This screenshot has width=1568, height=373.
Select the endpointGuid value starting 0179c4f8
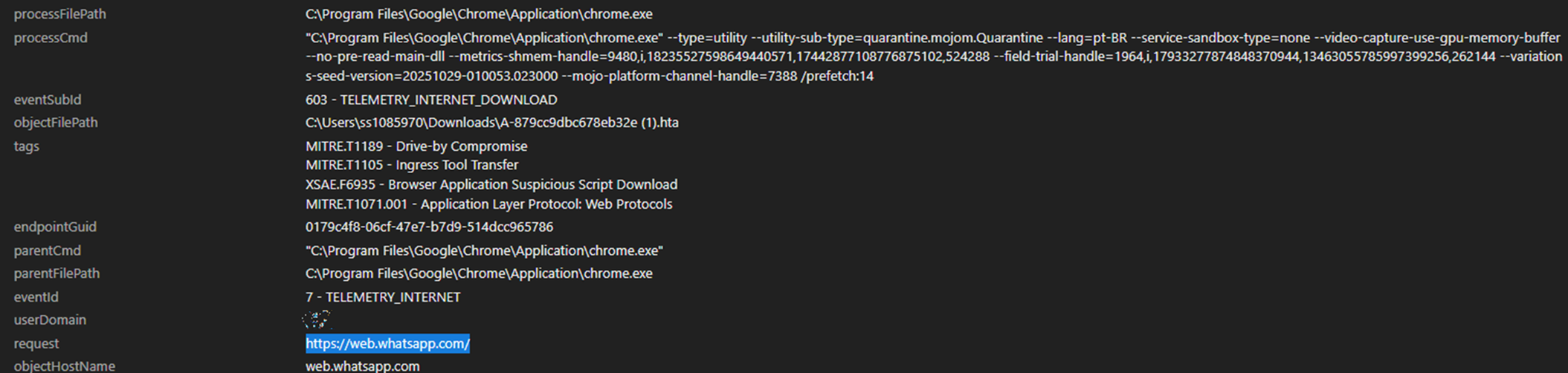click(x=429, y=227)
